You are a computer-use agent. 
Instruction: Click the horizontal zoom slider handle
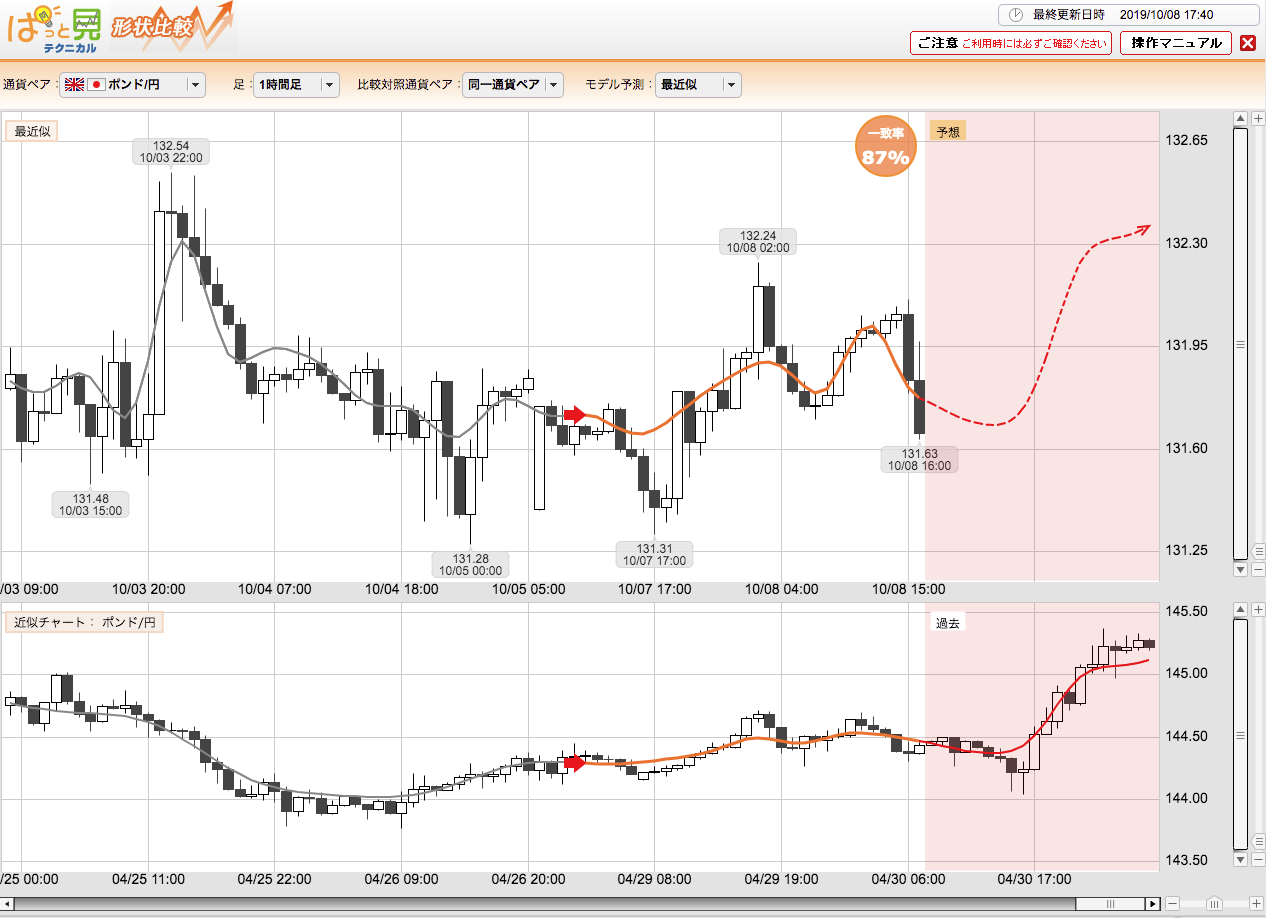click(x=1215, y=903)
